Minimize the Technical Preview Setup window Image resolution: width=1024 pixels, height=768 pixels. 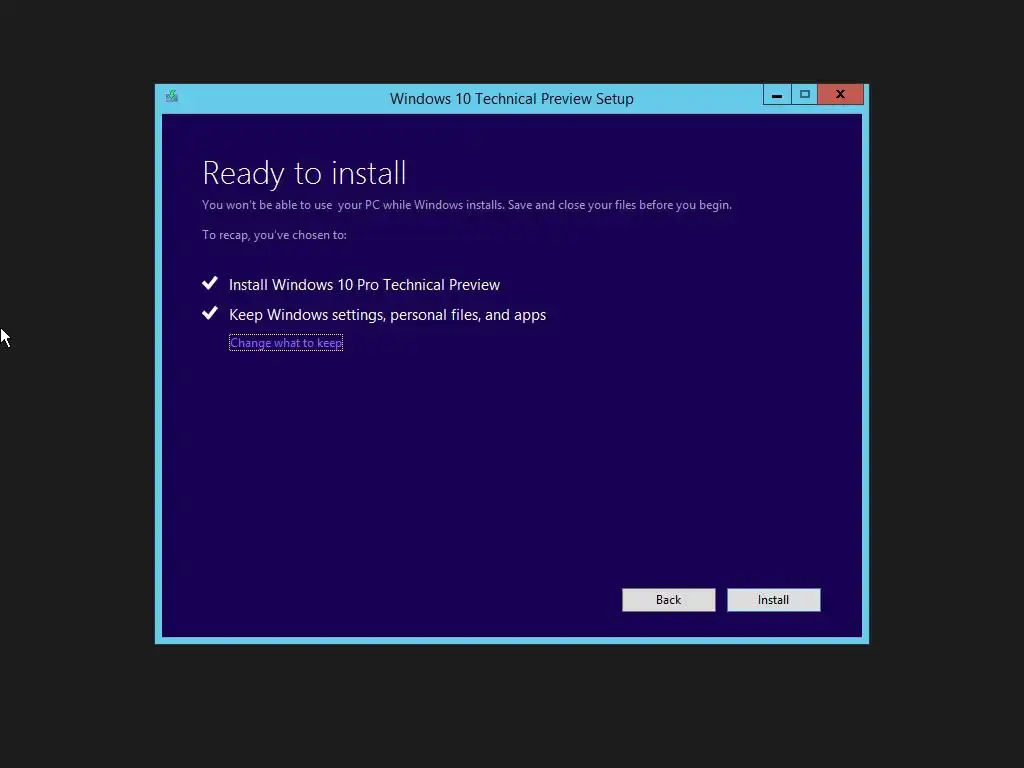click(777, 95)
